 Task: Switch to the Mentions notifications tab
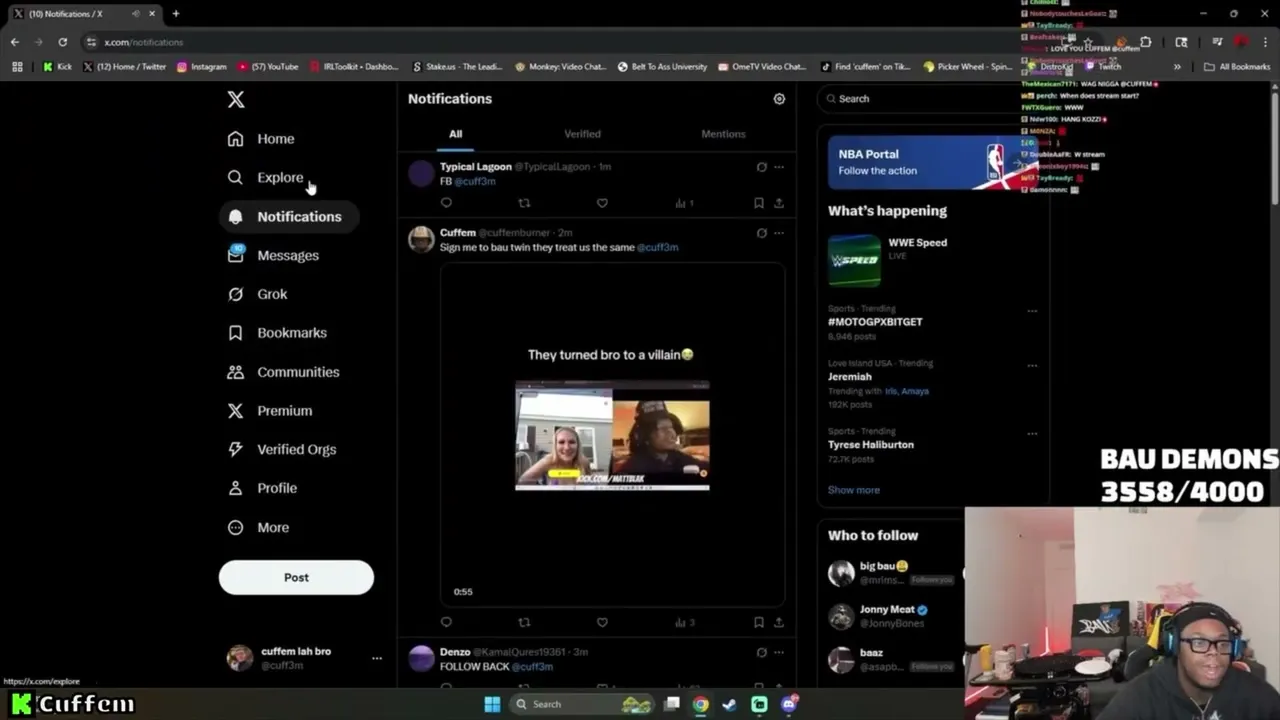coord(723,134)
